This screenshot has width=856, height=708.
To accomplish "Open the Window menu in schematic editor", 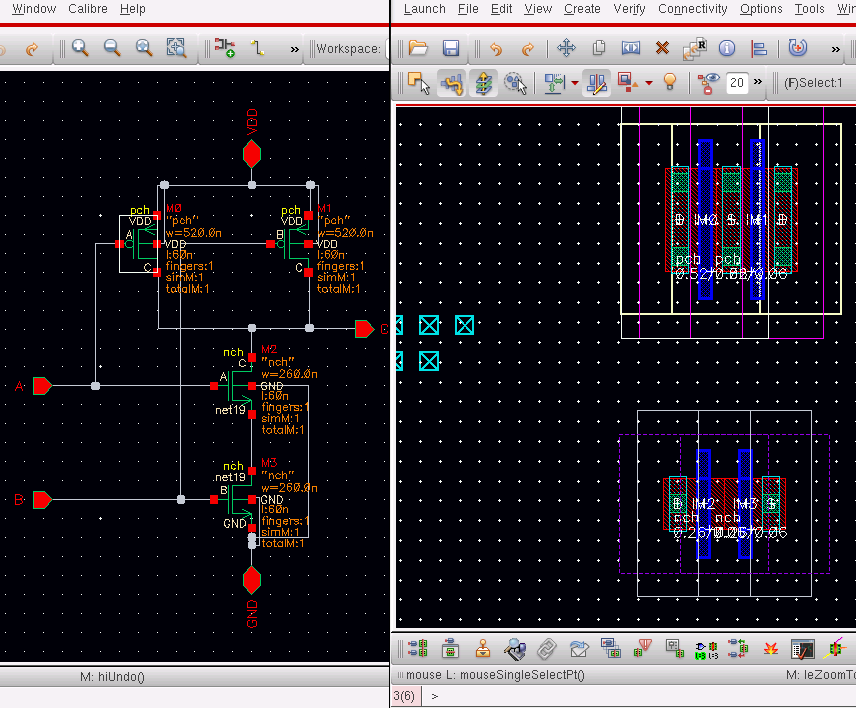I will pyautogui.click(x=34, y=9).
